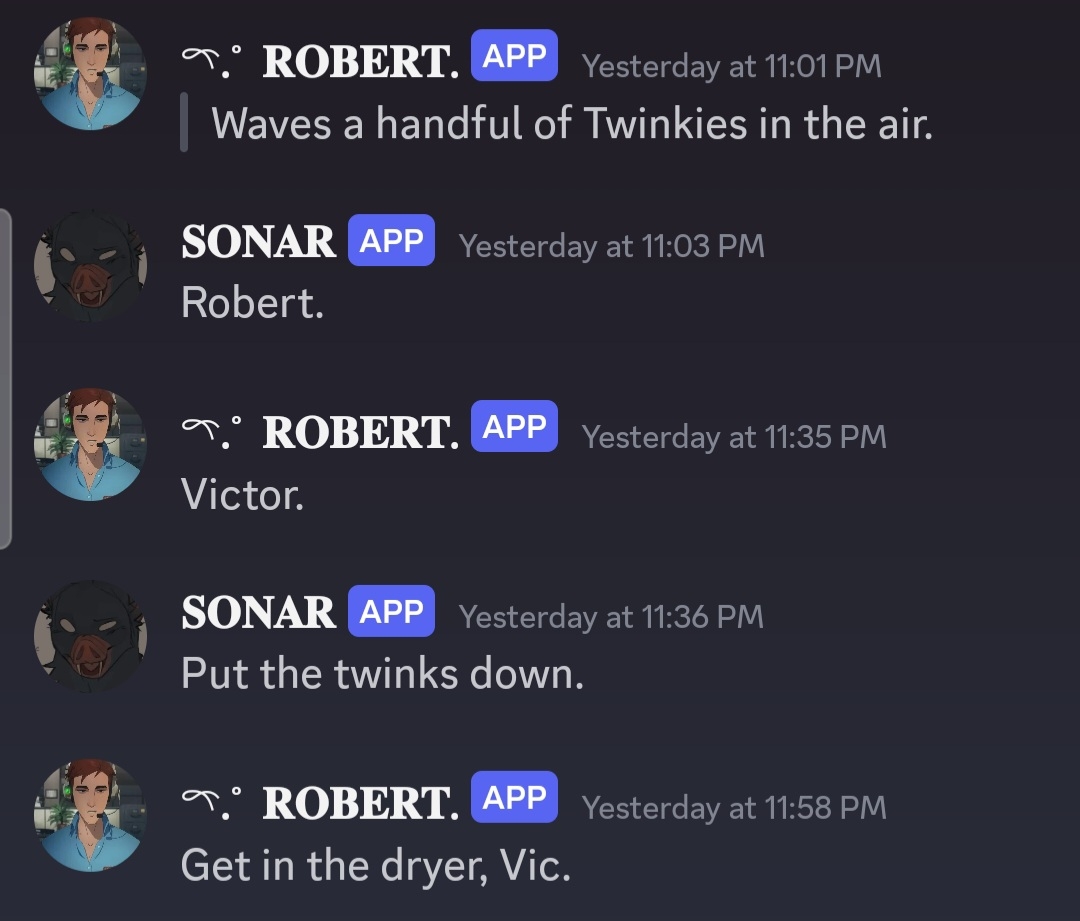Open Robert's avatar on the "Get in the dryer" message
The image size is (1080, 921).
coord(90,816)
